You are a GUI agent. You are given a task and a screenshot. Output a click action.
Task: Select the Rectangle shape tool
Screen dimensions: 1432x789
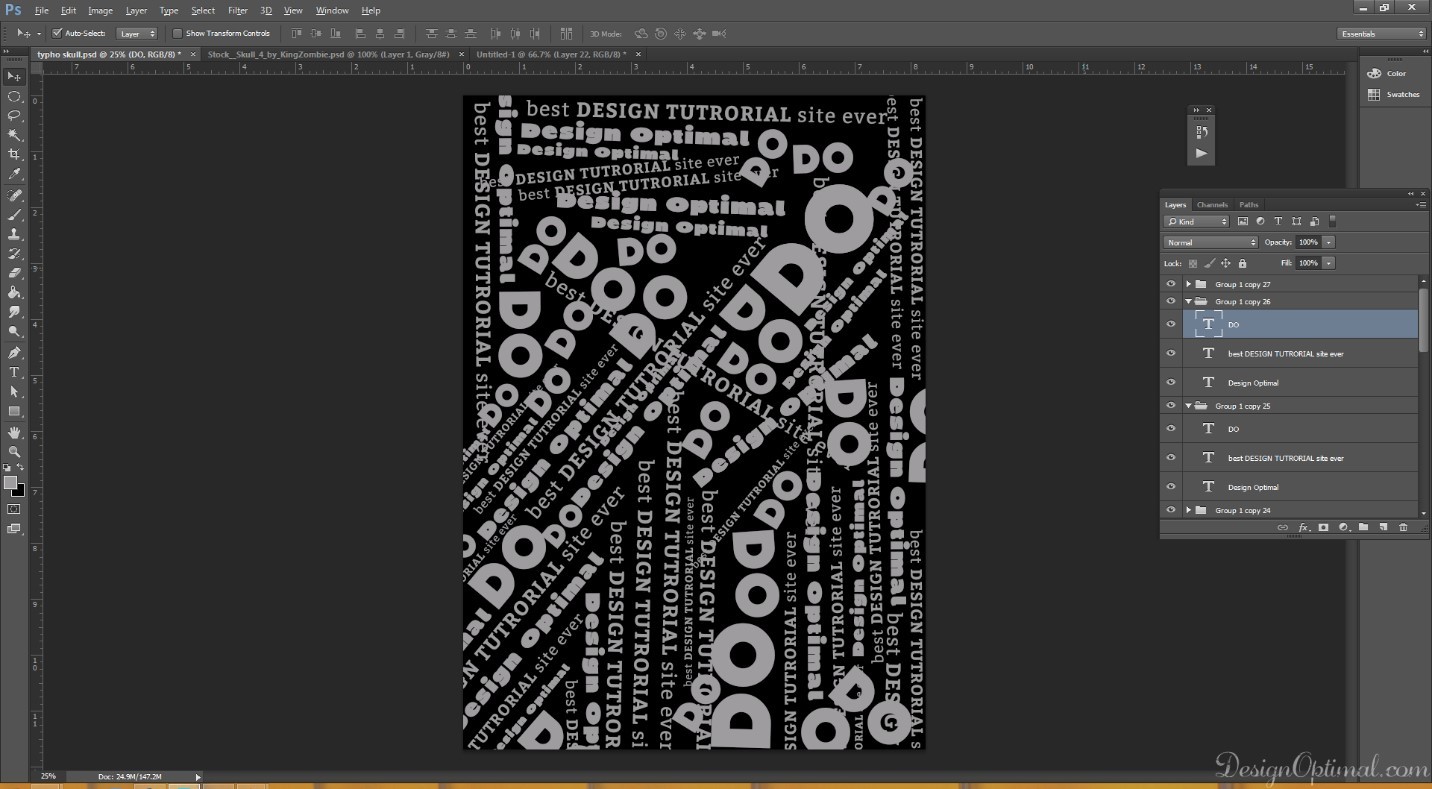(14, 411)
